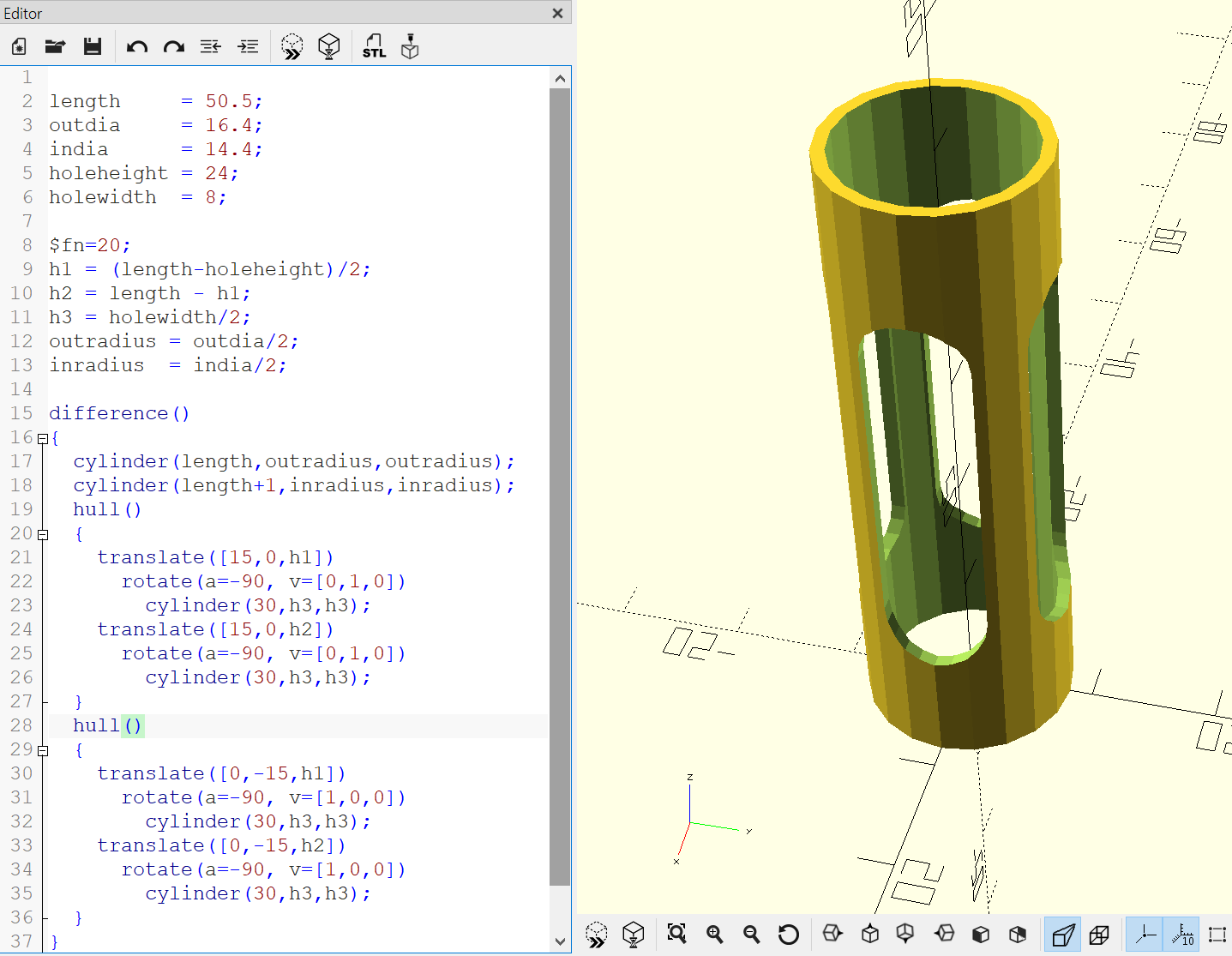
Task: Click the editor vertical scrollbar thumb
Action: click(560, 486)
